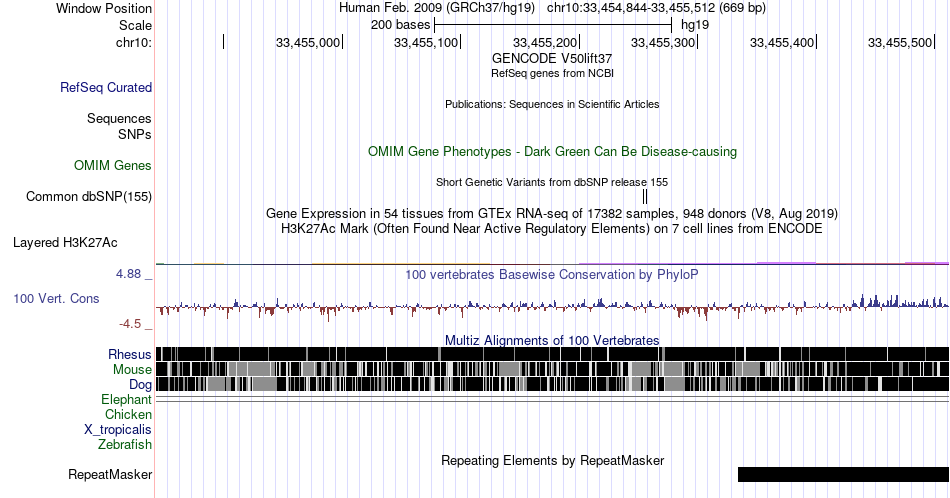The height and width of the screenshot is (498, 950).
Task: Click the GENCODE V50lift37 track title
Action: [x=552, y=59]
